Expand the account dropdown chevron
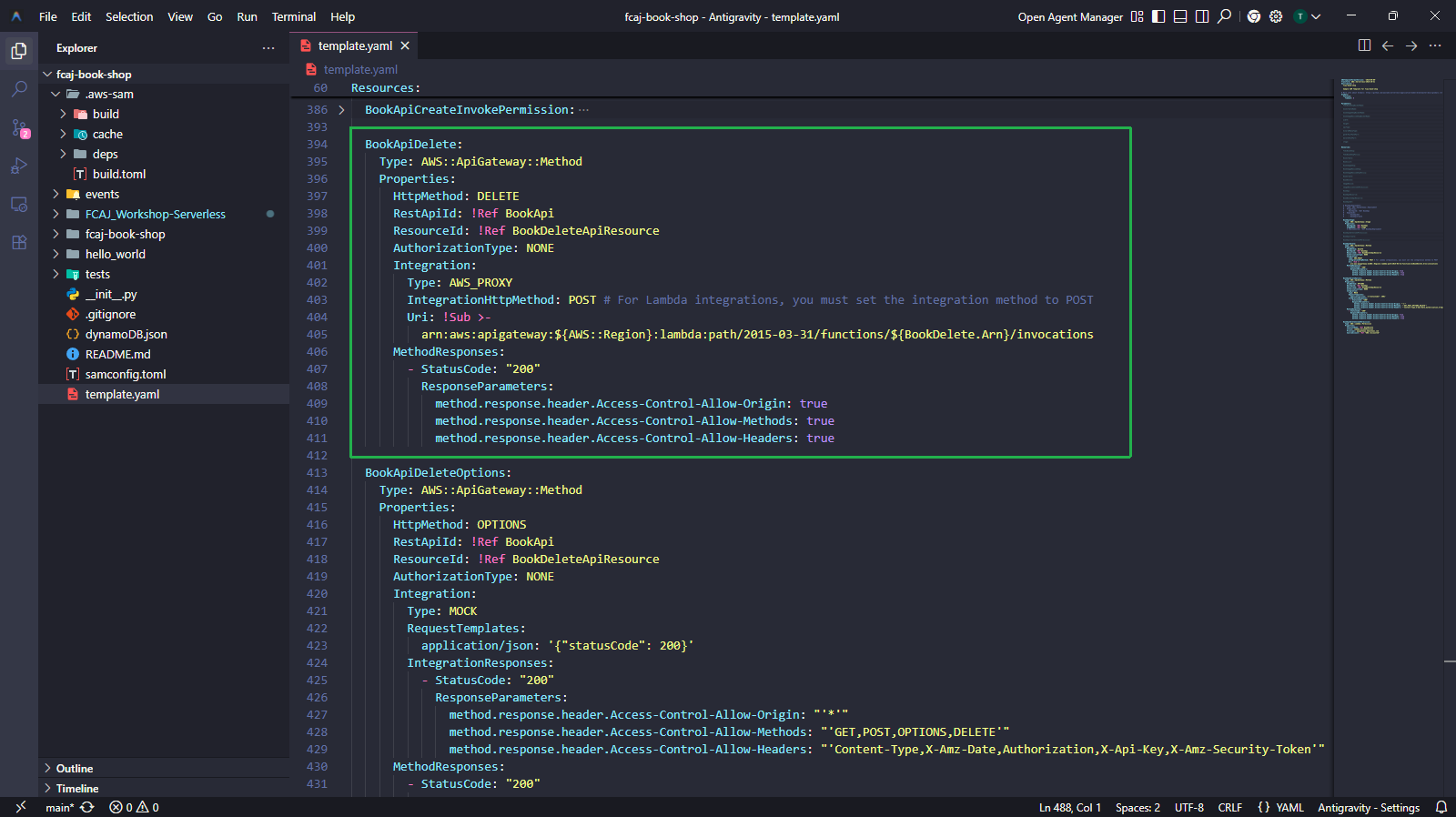The height and width of the screenshot is (817, 1456). coord(1316,16)
